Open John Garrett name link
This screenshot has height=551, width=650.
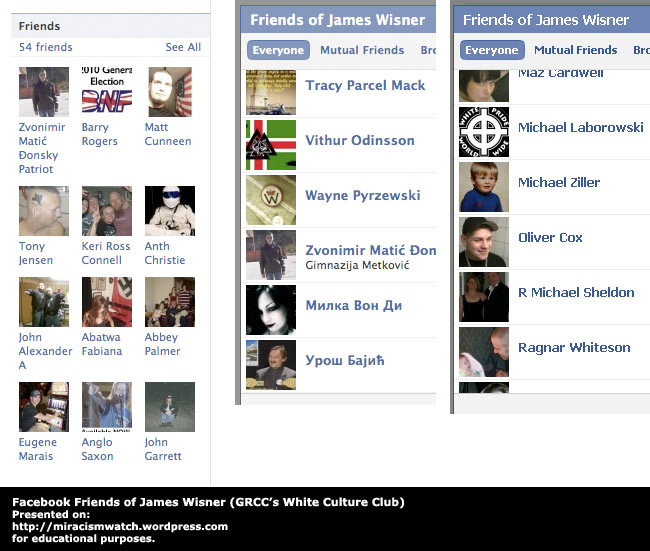[x=162, y=449]
